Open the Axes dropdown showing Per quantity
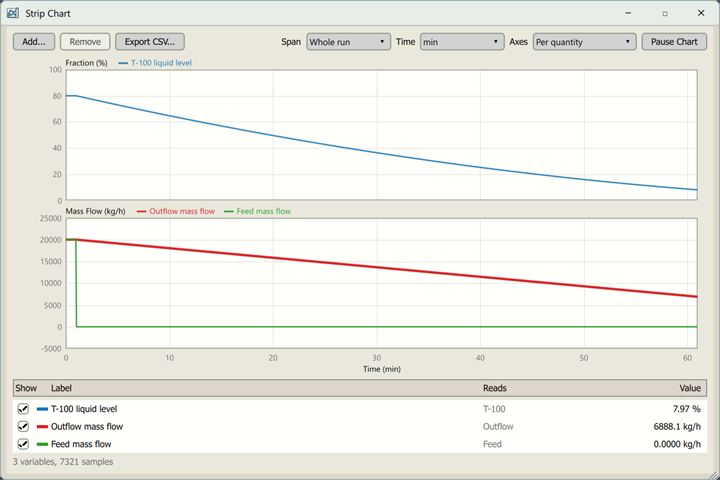The height and width of the screenshot is (480, 720). click(584, 42)
